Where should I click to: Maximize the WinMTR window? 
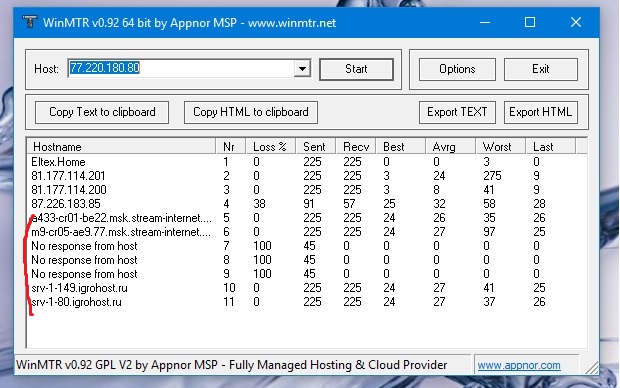click(x=530, y=23)
